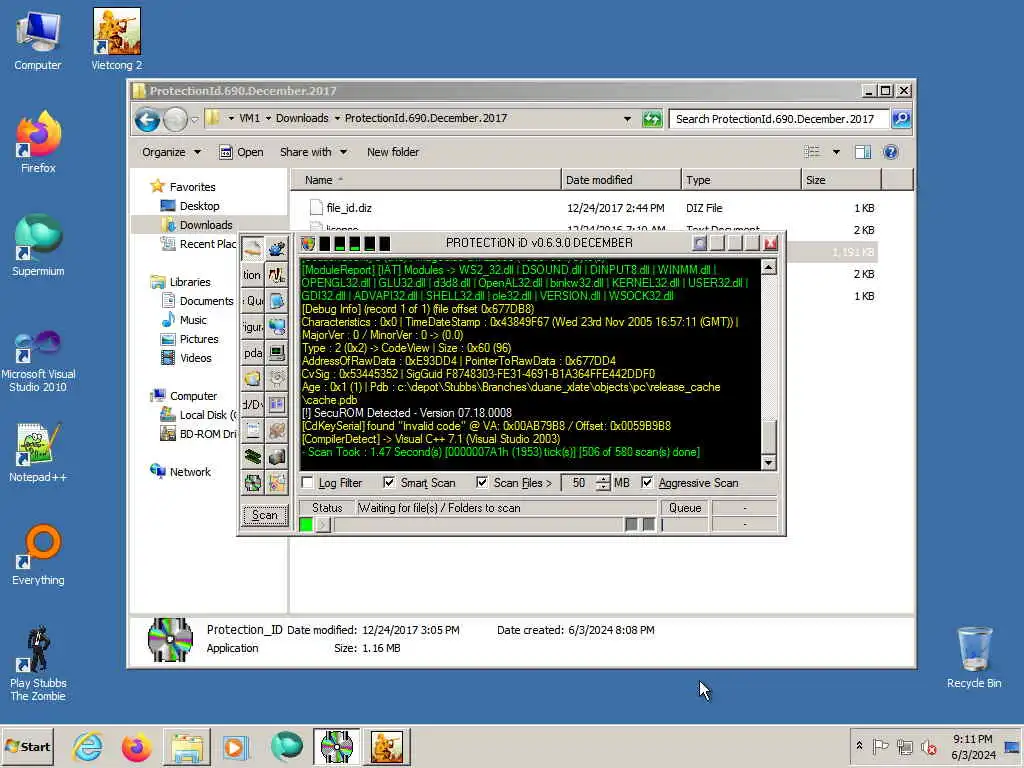This screenshot has height=768, width=1024.
Task: Click New folder in the Explorer toolbar
Action: [x=392, y=152]
